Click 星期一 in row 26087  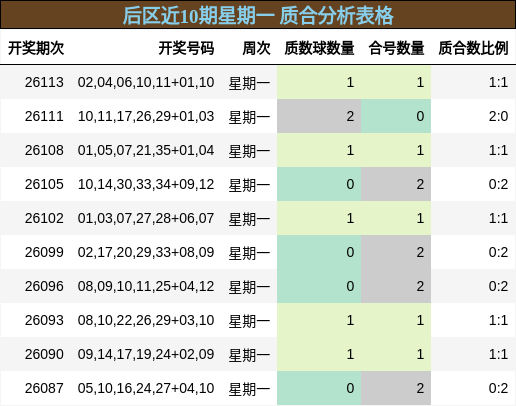point(249,389)
